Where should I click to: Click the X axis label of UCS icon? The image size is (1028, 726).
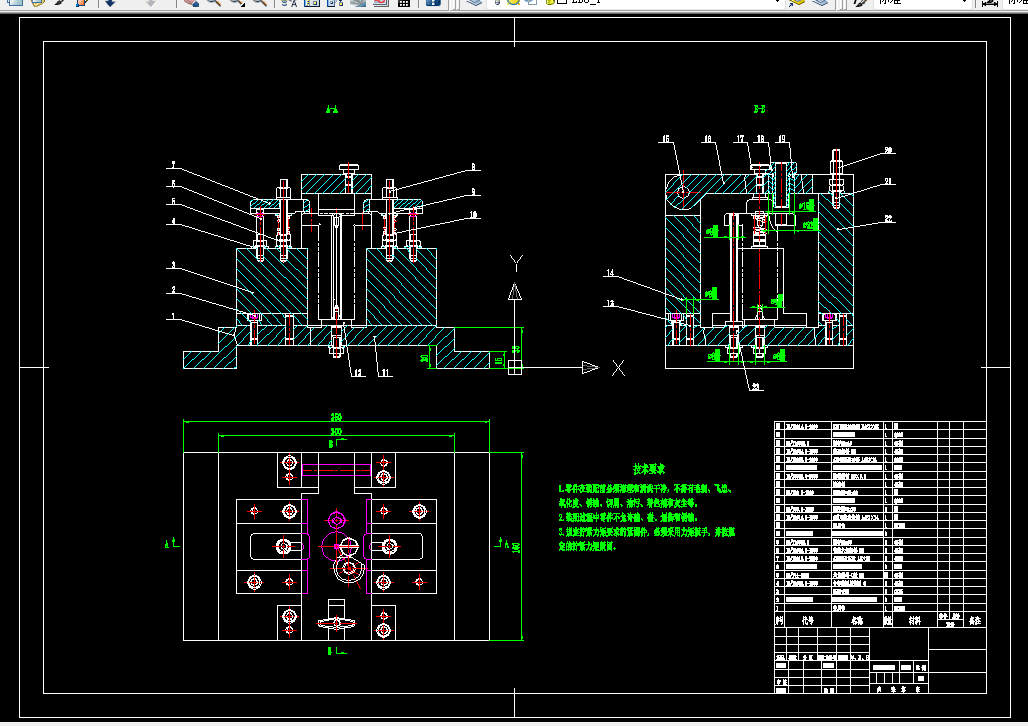(618, 368)
